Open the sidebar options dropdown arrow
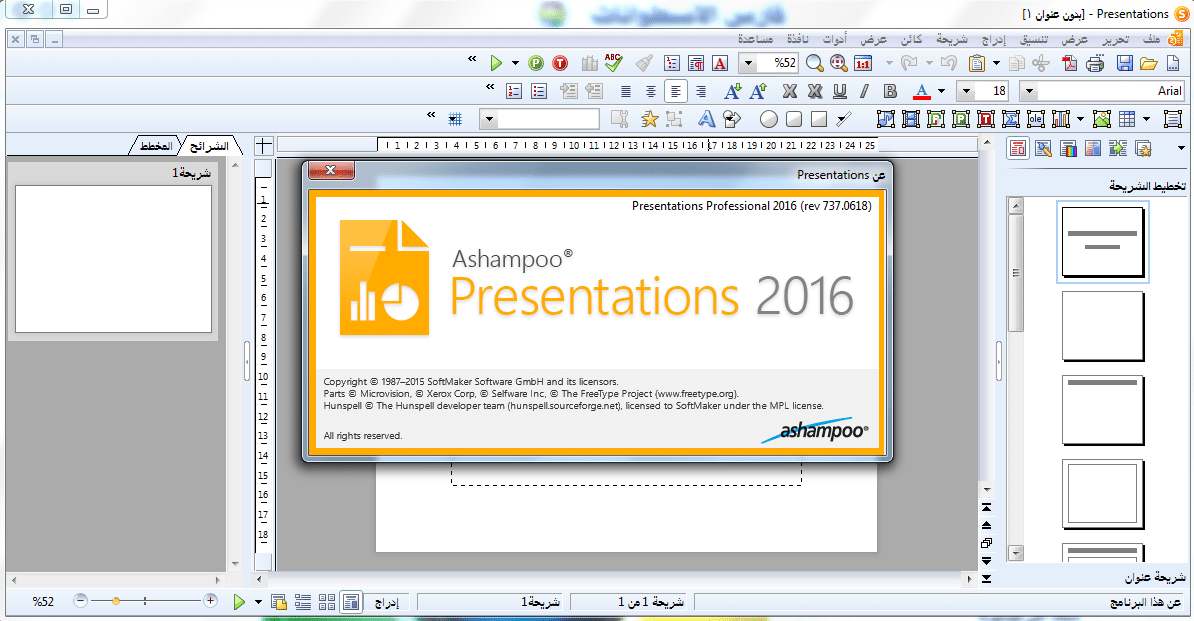 [1181, 148]
